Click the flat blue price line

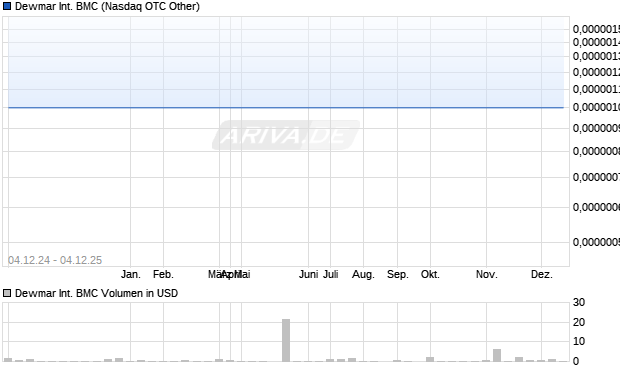click(x=286, y=107)
